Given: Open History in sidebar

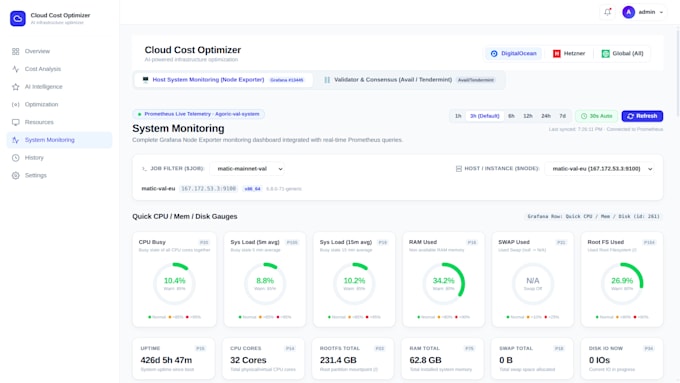Looking at the screenshot, I should (59, 158).
